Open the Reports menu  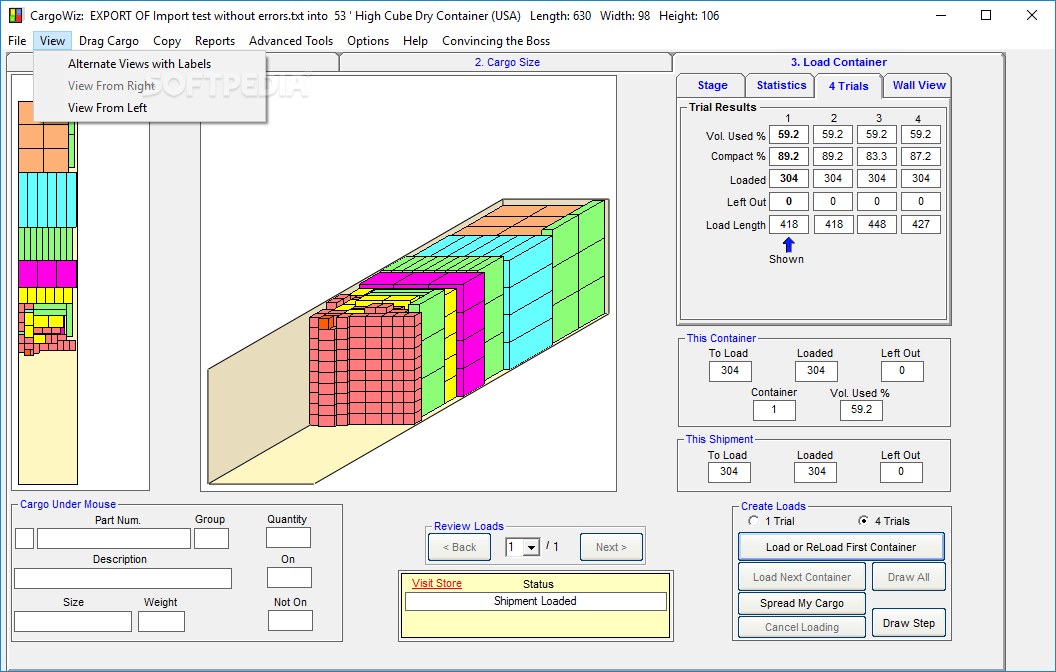(x=215, y=40)
